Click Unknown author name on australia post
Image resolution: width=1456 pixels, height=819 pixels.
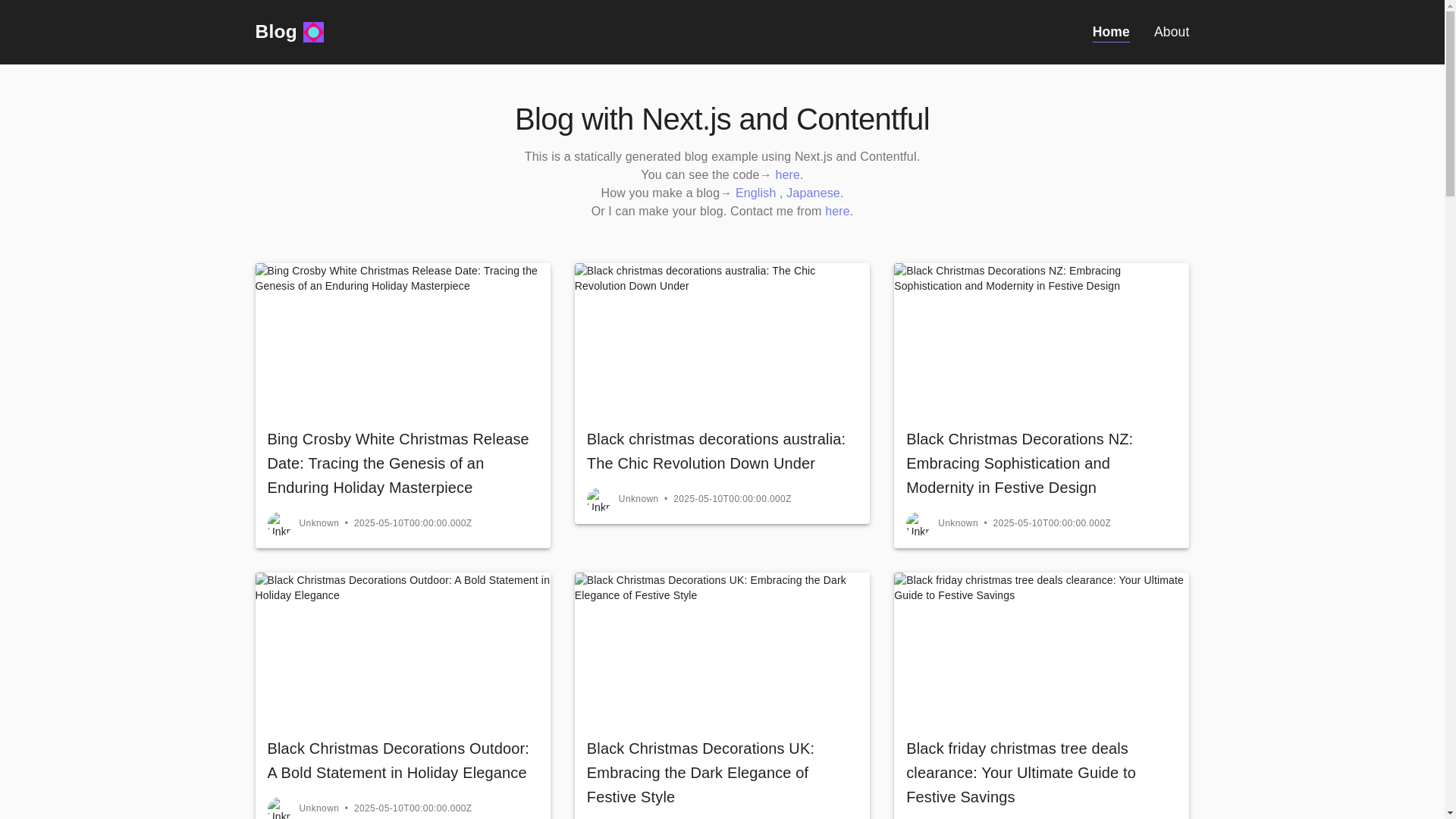pyautogui.click(x=639, y=499)
